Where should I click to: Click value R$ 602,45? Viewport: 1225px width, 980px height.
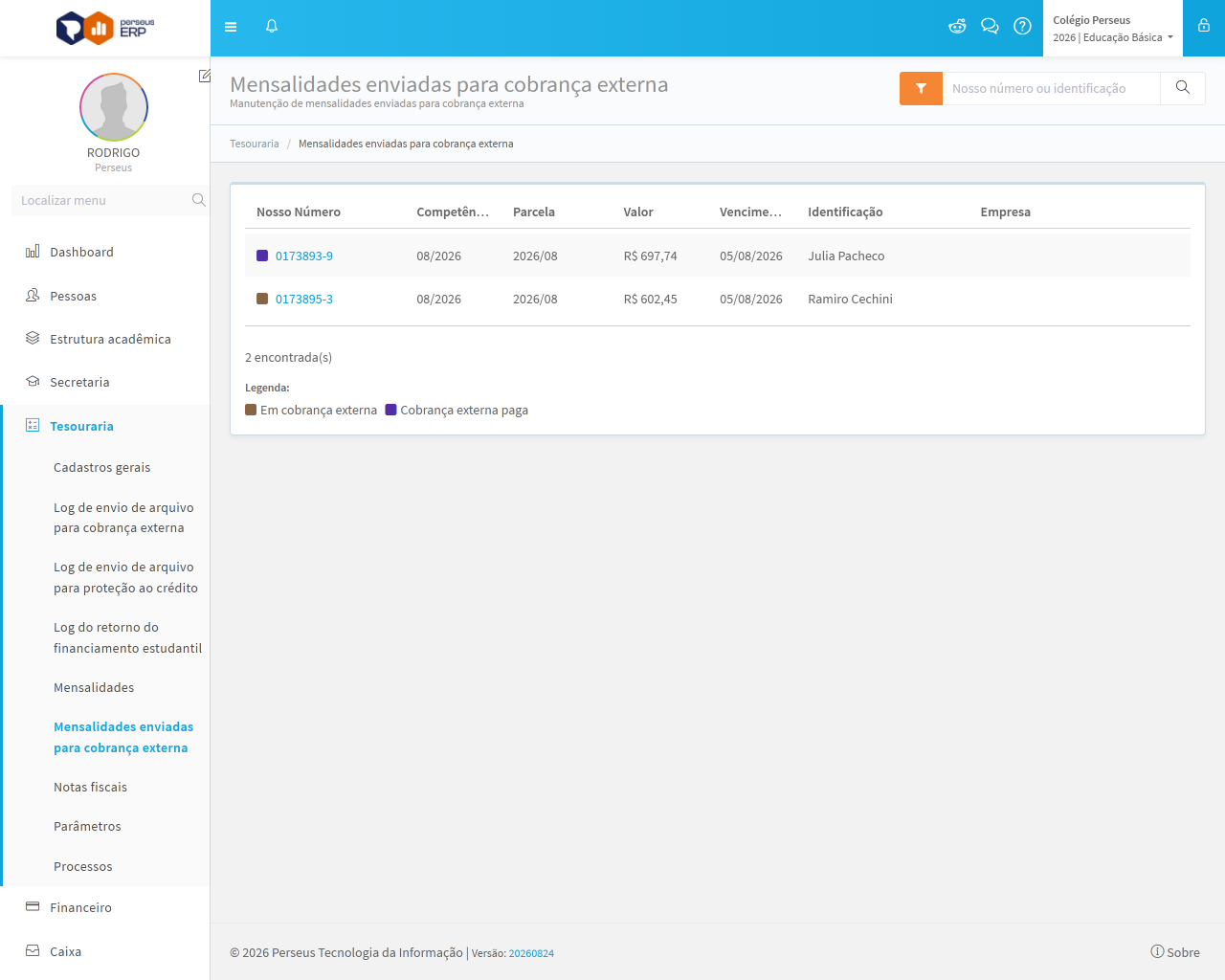point(650,299)
